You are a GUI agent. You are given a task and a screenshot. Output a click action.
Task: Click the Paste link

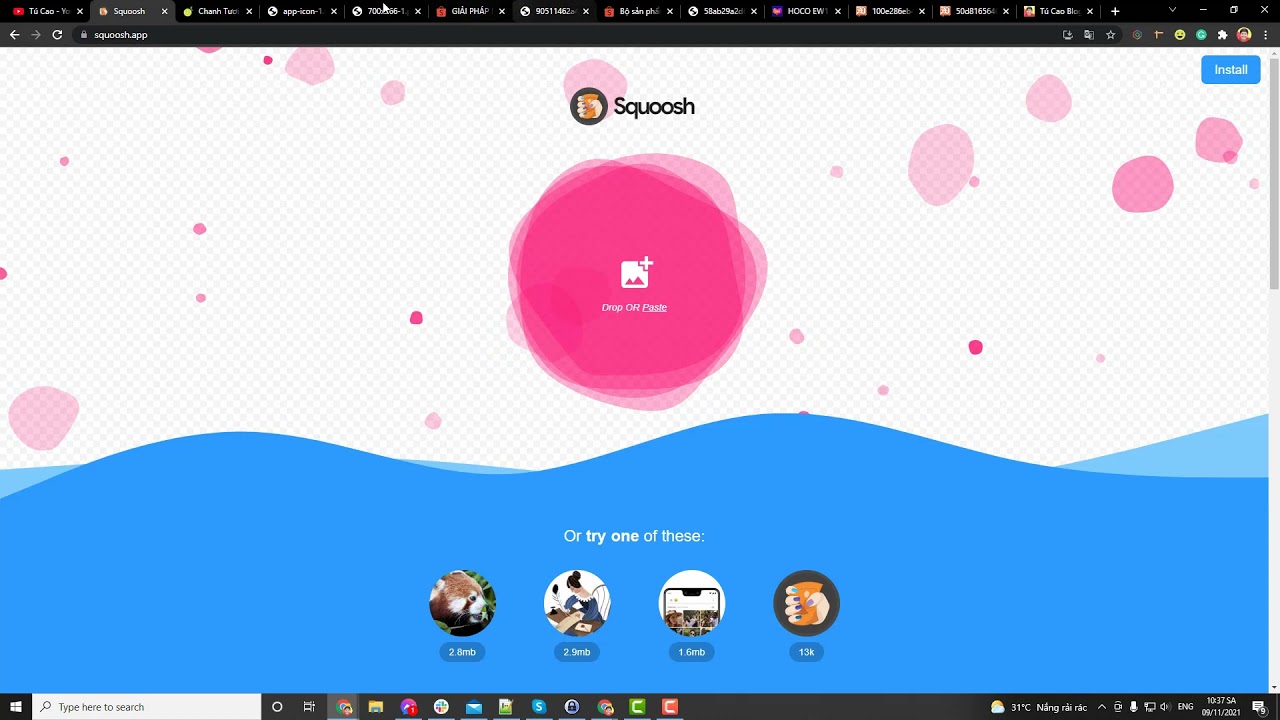pyautogui.click(x=654, y=307)
